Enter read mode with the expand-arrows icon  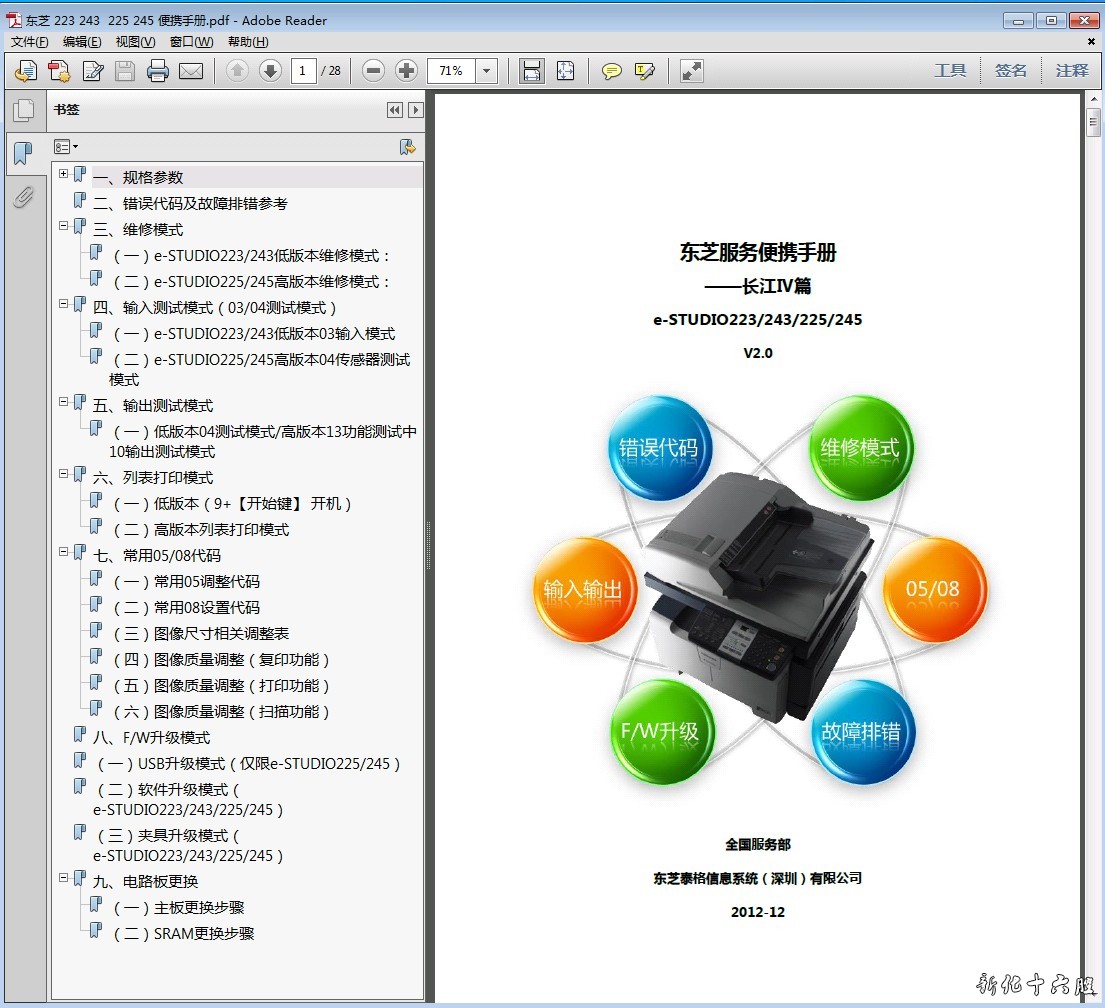click(691, 71)
